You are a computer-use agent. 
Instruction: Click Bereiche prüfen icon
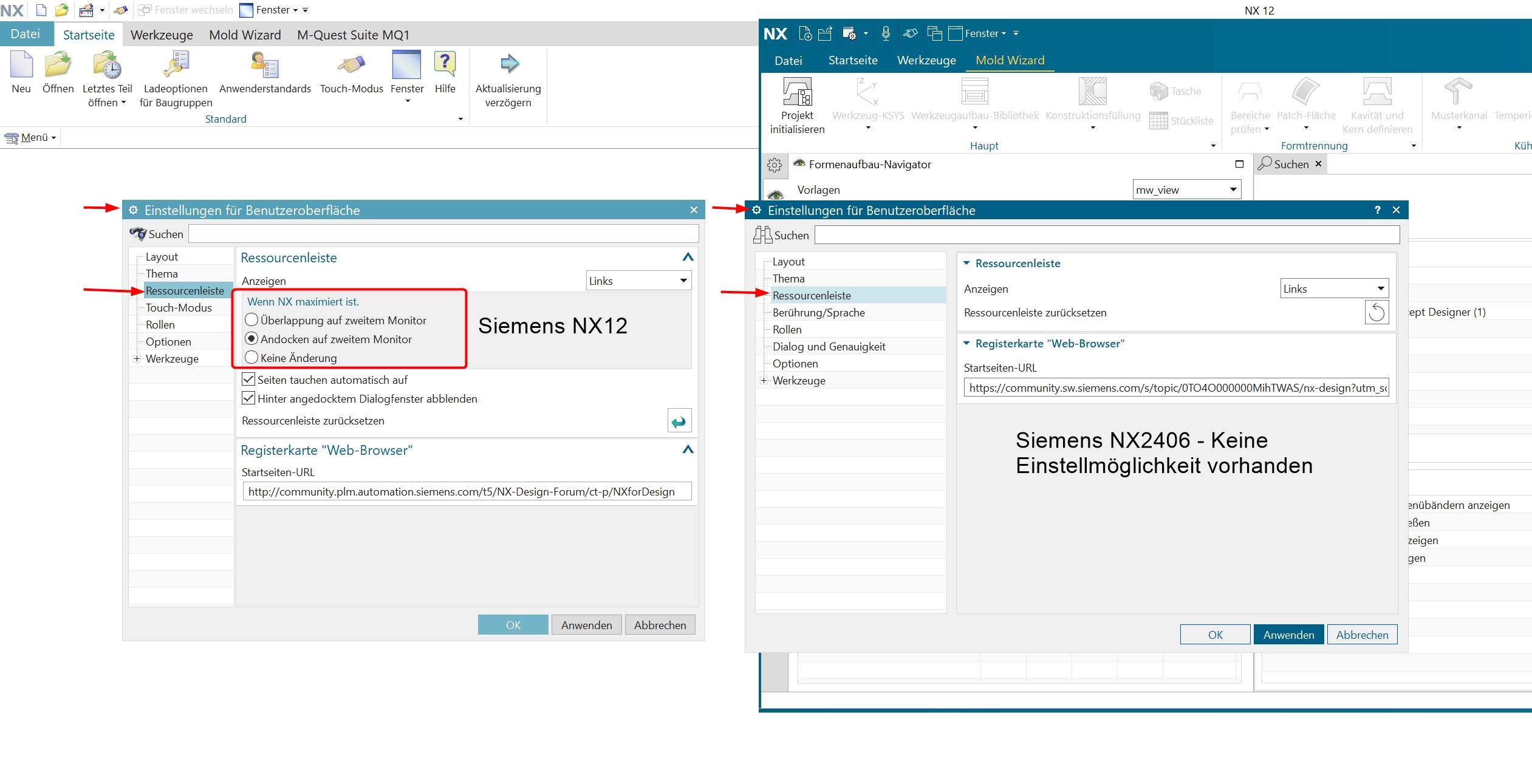tap(1250, 91)
